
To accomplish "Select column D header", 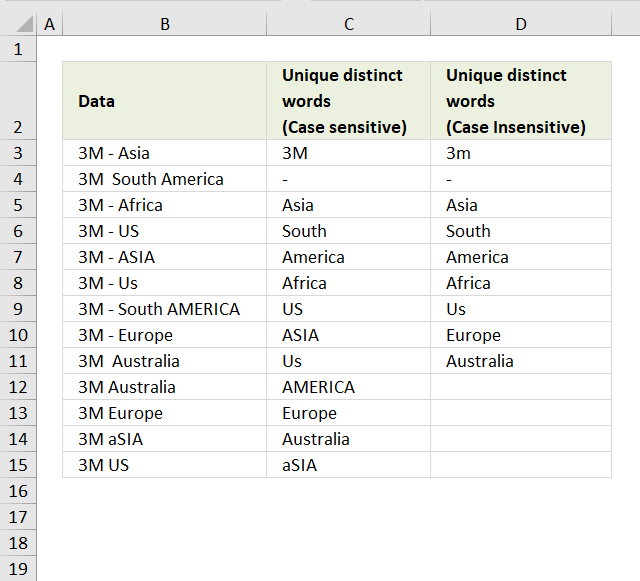I will 521,24.
